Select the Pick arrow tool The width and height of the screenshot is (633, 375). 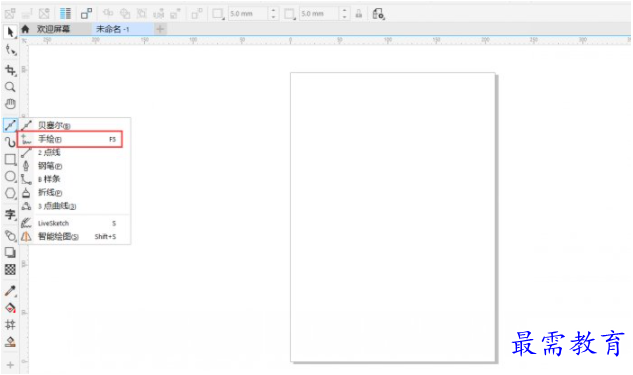click(x=10, y=31)
